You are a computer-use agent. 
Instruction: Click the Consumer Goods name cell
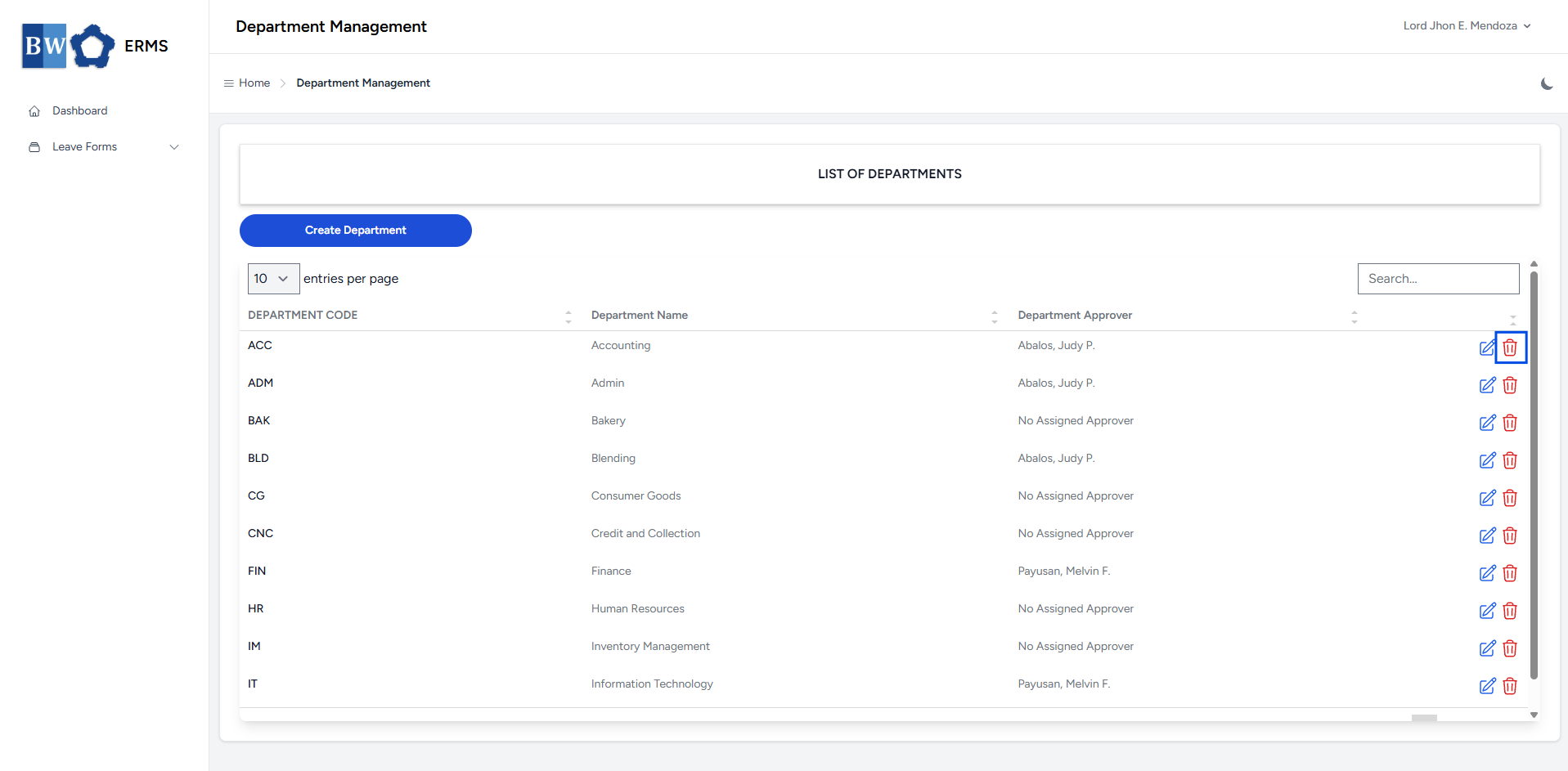coord(636,496)
